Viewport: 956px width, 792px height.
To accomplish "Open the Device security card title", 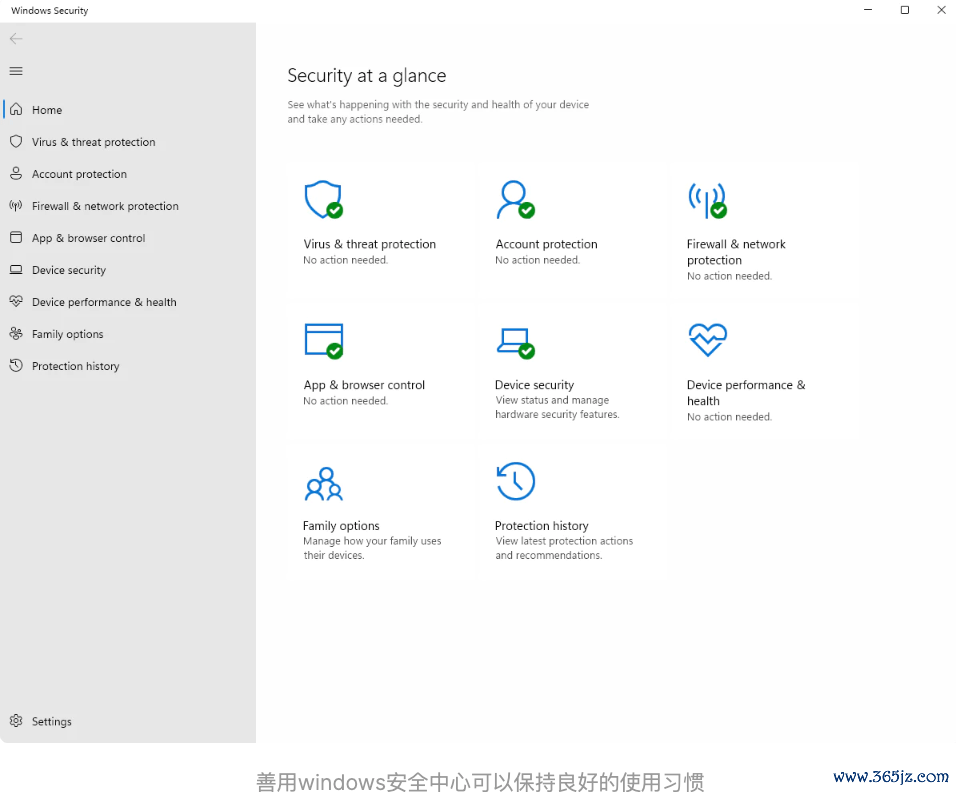I will pyautogui.click(x=535, y=385).
